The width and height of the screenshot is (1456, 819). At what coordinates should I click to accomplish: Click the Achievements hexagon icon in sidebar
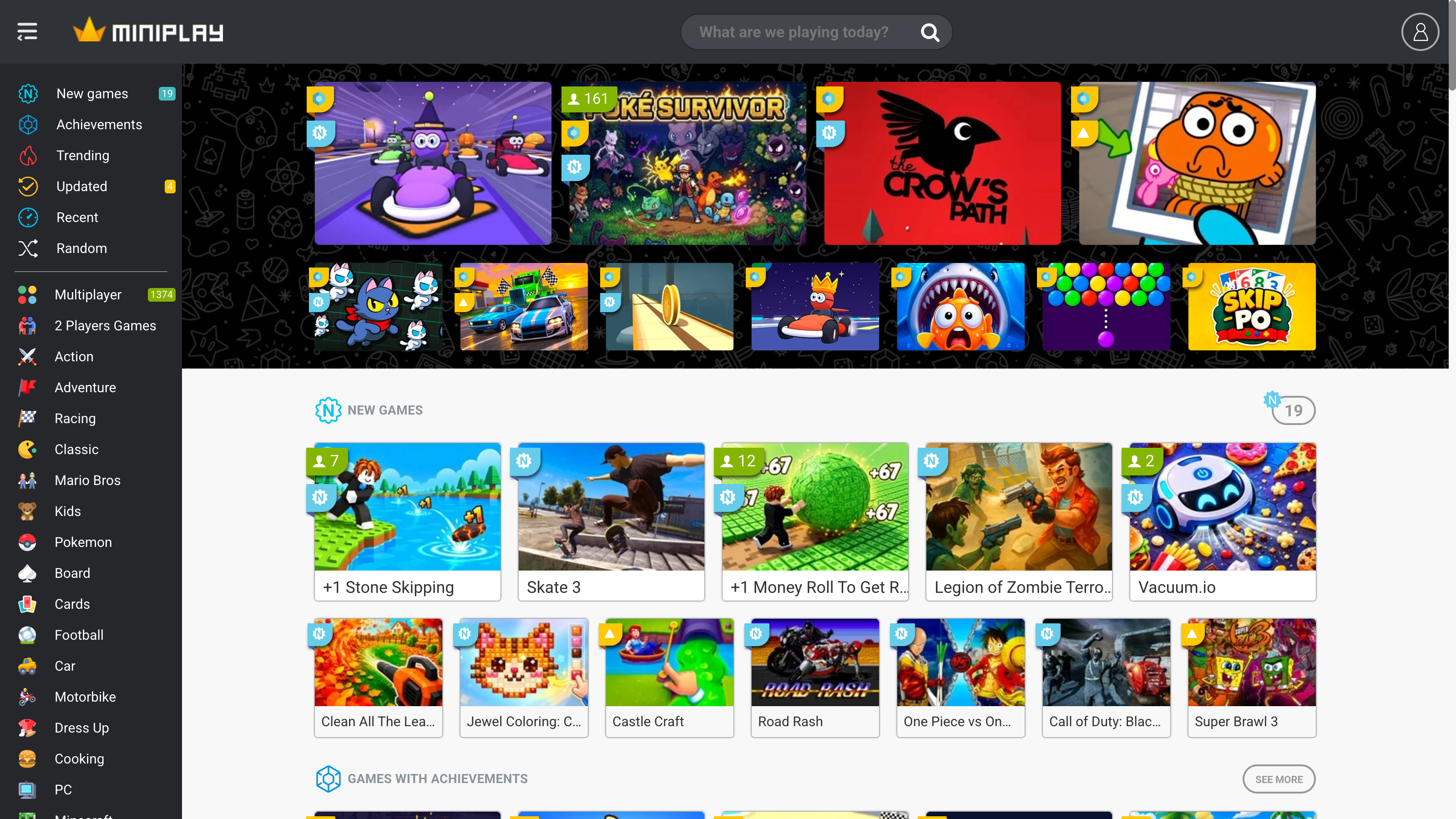tap(28, 124)
